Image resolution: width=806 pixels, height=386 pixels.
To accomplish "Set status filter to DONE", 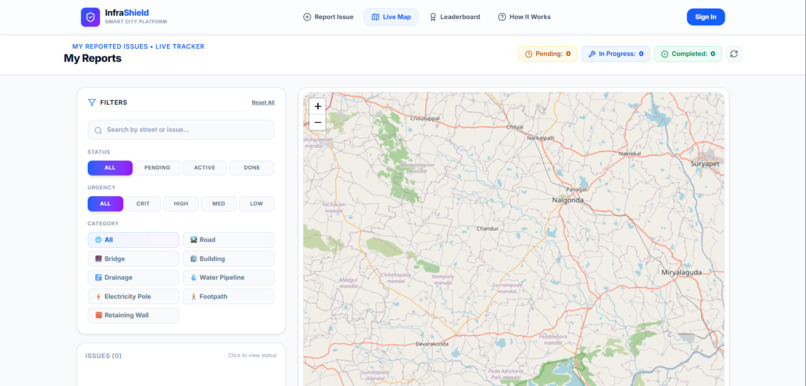I will (x=252, y=168).
